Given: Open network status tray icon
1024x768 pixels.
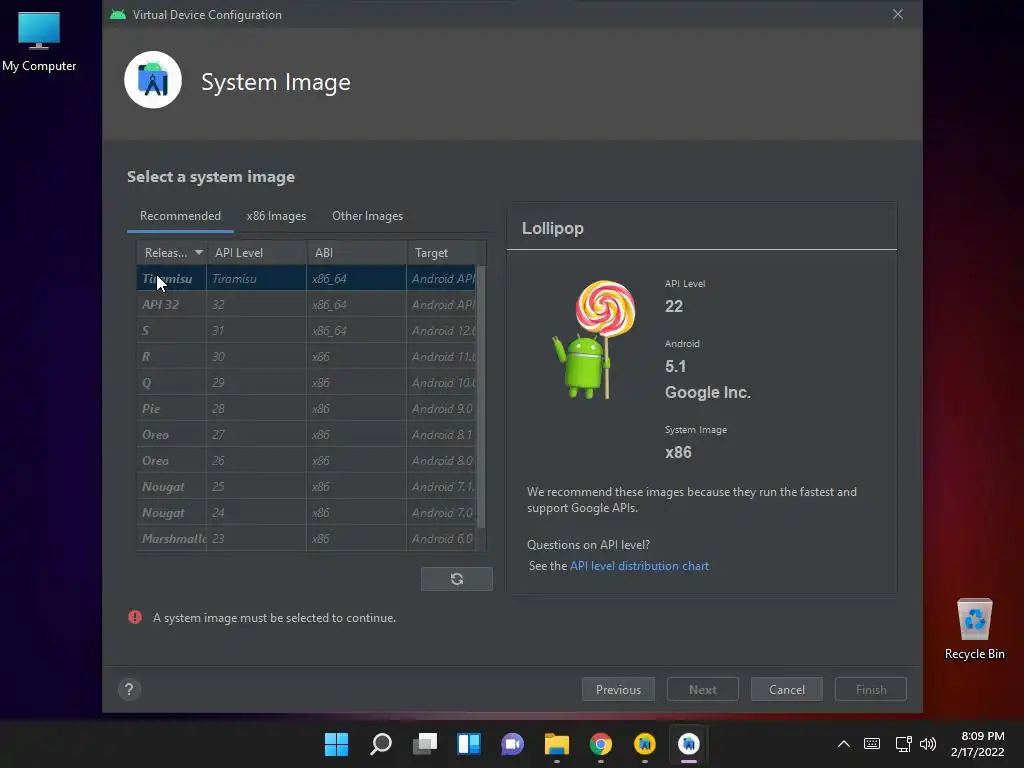Looking at the screenshot, I should click(x=903, y=744).
